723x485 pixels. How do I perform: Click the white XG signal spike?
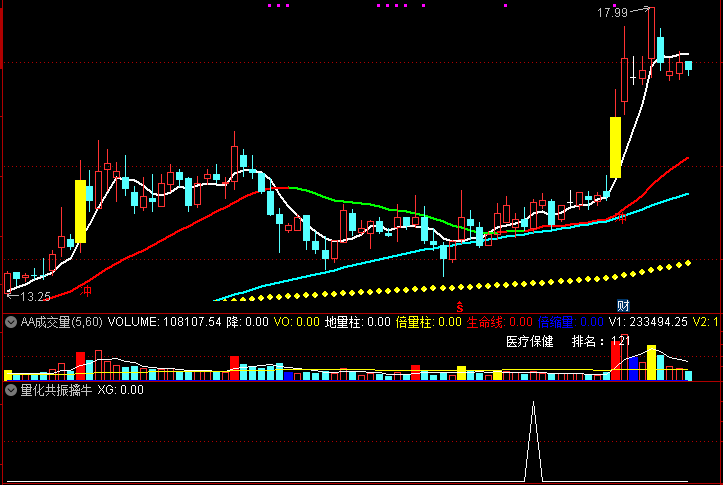coord(533,441)
